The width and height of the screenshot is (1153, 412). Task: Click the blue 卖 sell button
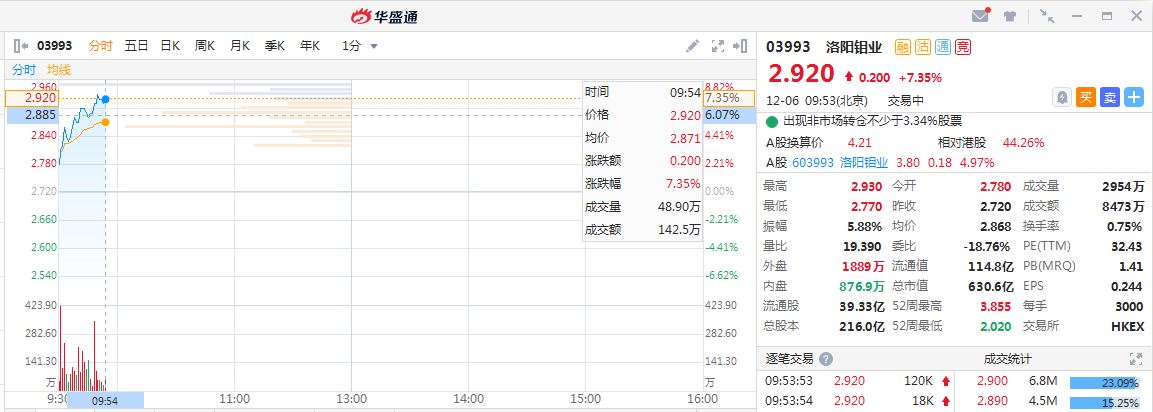(1110, 97)
